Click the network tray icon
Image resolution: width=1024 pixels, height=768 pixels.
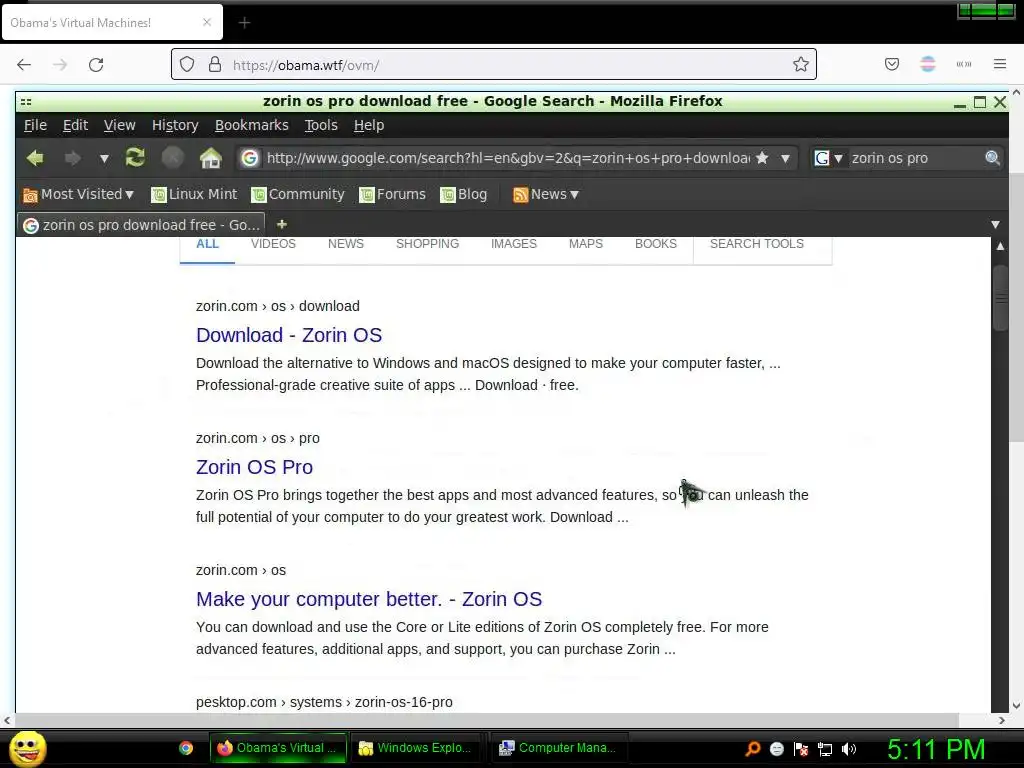pos(825,750)
